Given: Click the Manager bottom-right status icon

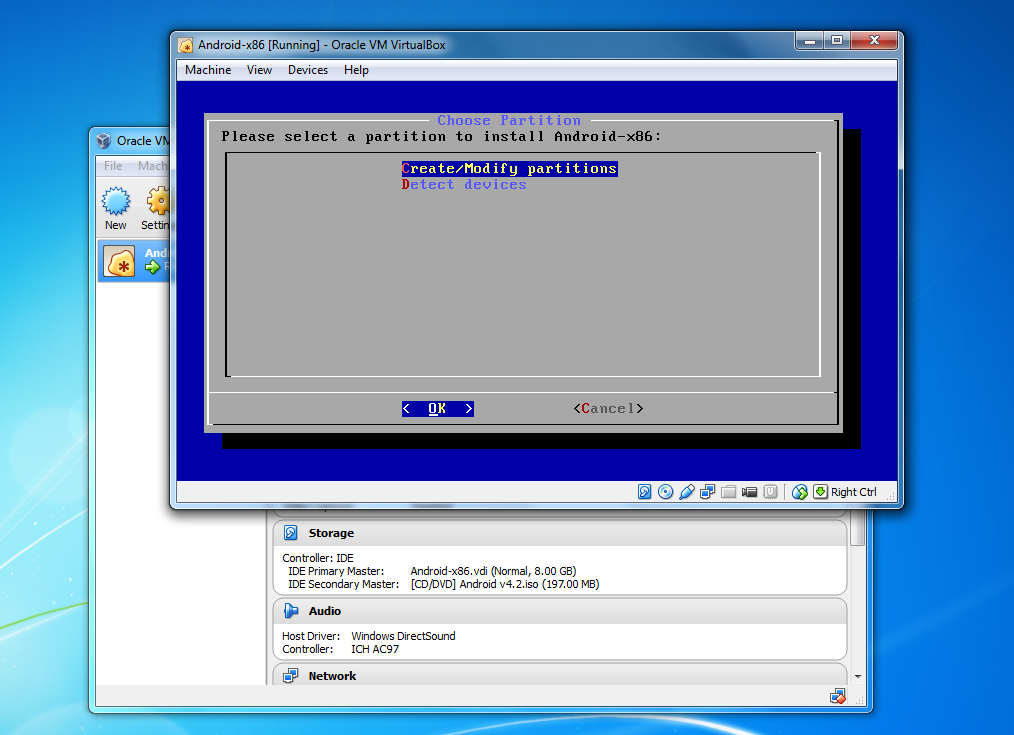Looking at the screenshot, I should click(837, 696).
